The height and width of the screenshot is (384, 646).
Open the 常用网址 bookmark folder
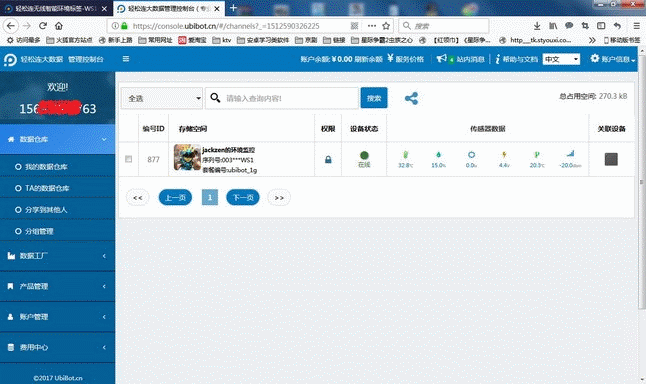pyautogui.click(x=155, y=40)
